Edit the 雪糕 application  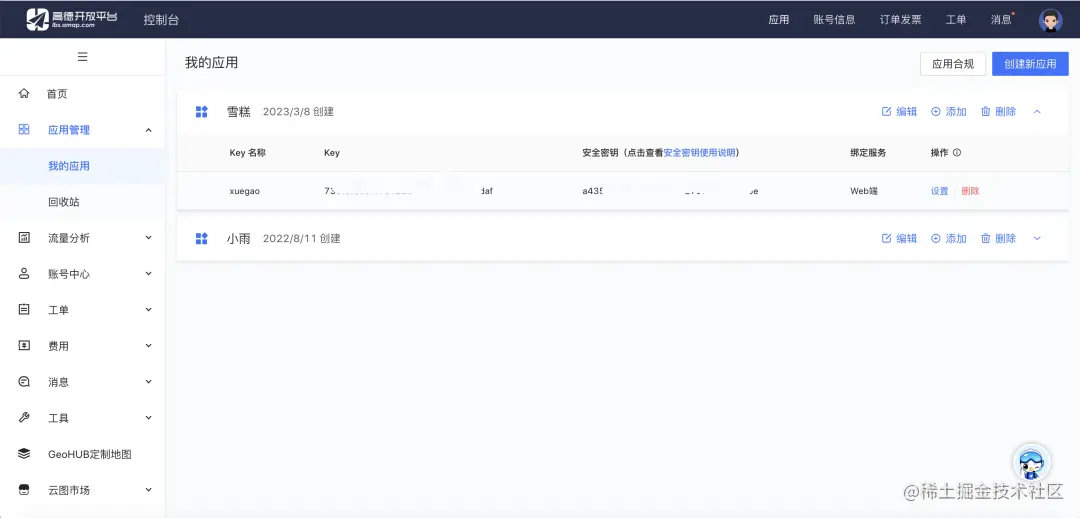[x=900, y=112]
